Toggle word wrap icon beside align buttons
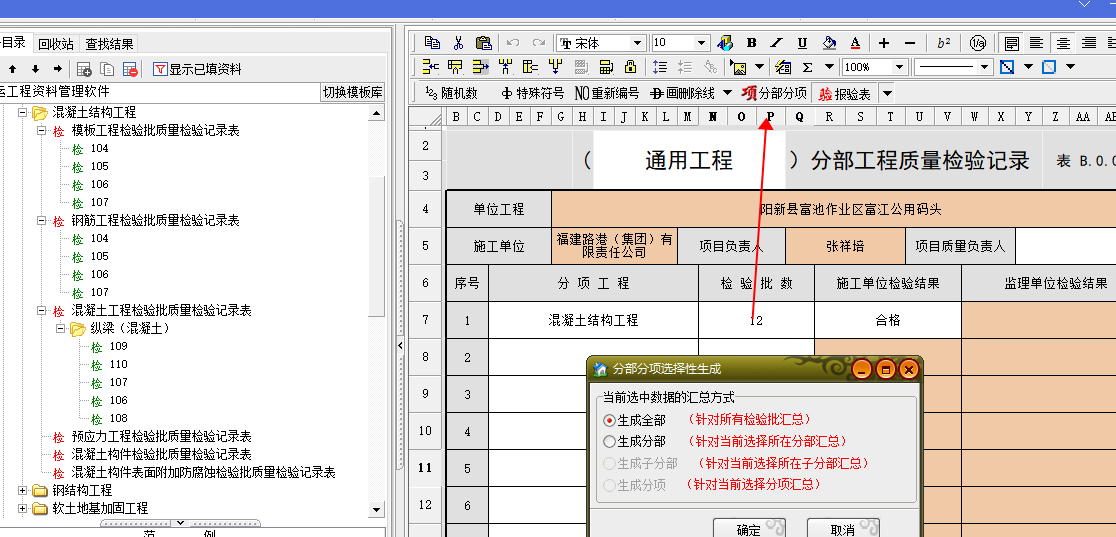 pos(1011,43)
